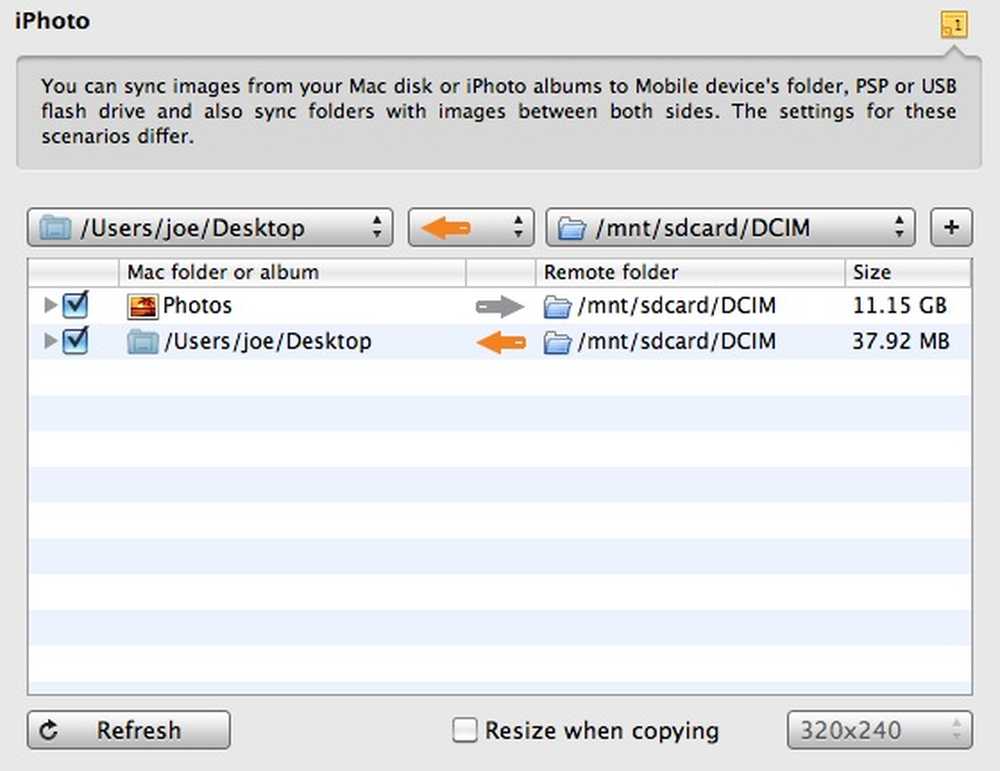This screenshot has height=771, width=1000.
Task: Open the sync direction arrow dropdown
Action: pos(471,228)
